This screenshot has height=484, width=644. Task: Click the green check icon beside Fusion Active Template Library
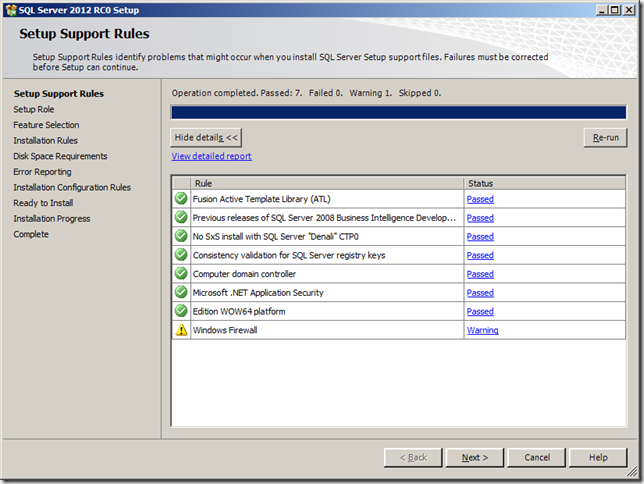(x=181, y=199)
